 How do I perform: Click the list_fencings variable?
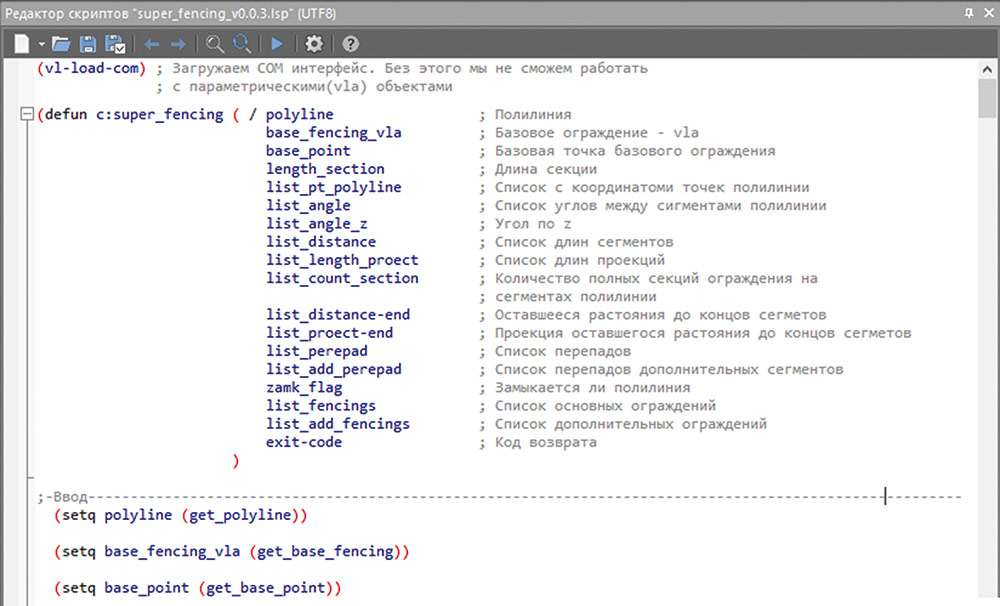[x=321, y=406]
